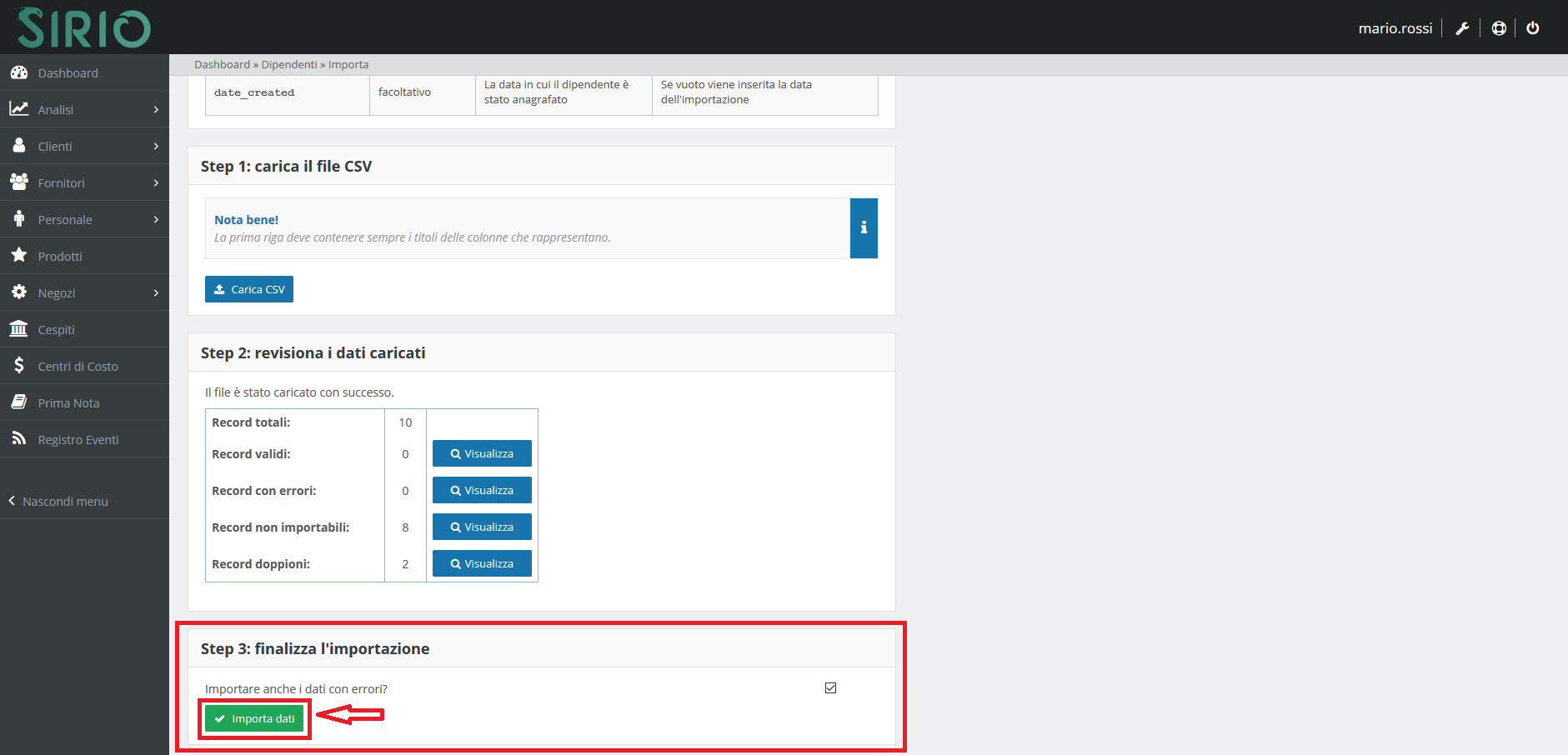Click the Prodotti star icon
This screenshot has width=1568, height=755.
click(x=18, y=256)
